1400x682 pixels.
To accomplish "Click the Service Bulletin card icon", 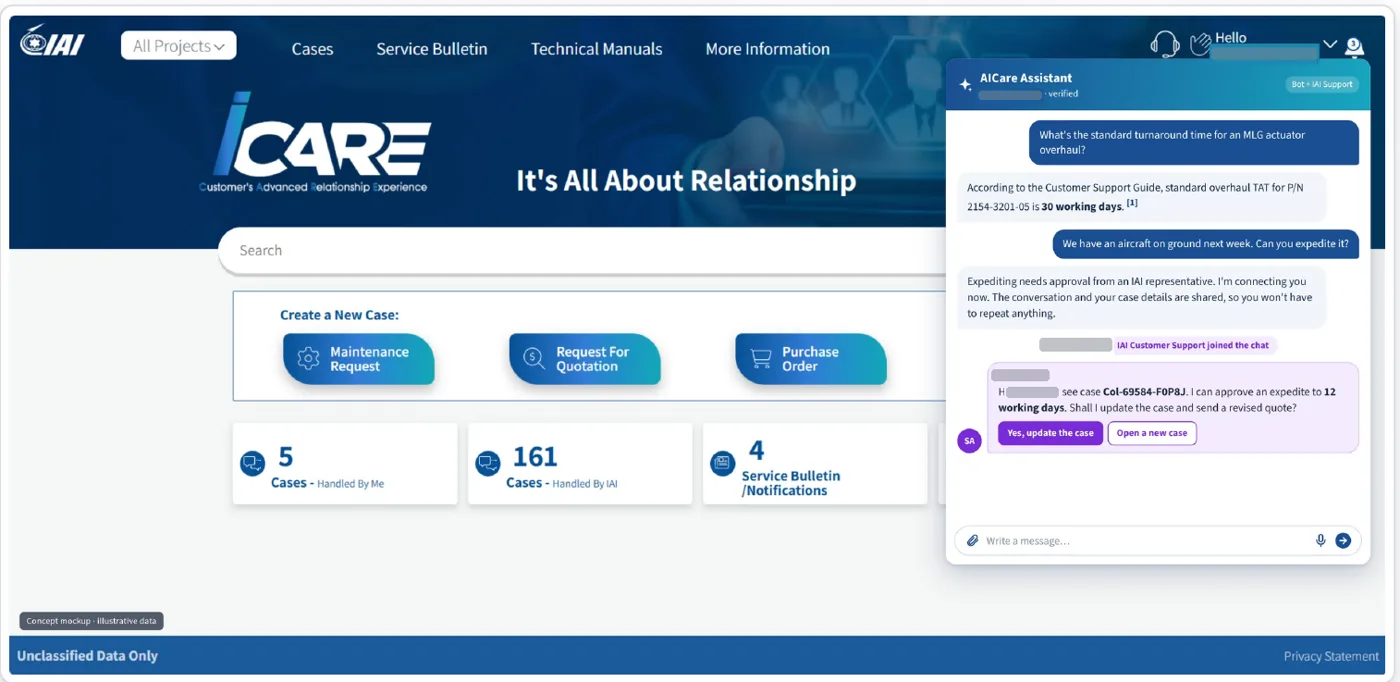I will (722, 463).
